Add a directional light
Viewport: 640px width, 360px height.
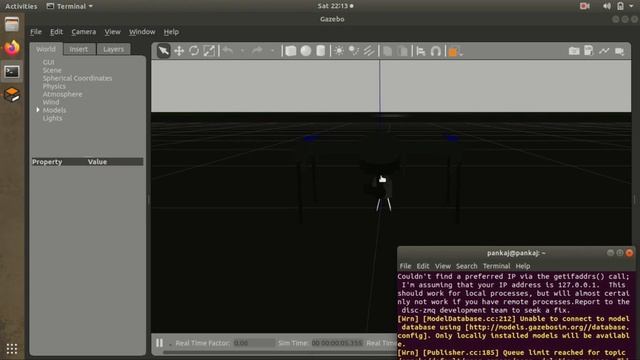(x=369, y=51)
